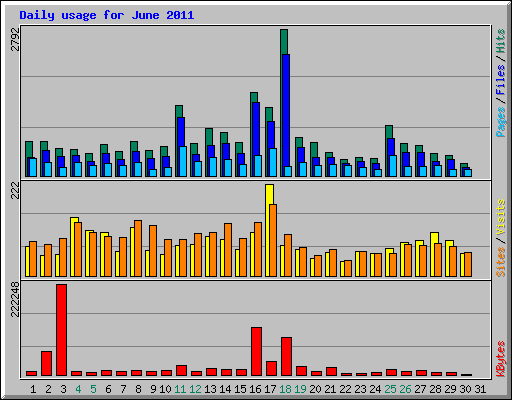512x400 pixels.
Task: Click the orange 'Sites' legend label
Action: pyautogui.click(x=500, y=262)
